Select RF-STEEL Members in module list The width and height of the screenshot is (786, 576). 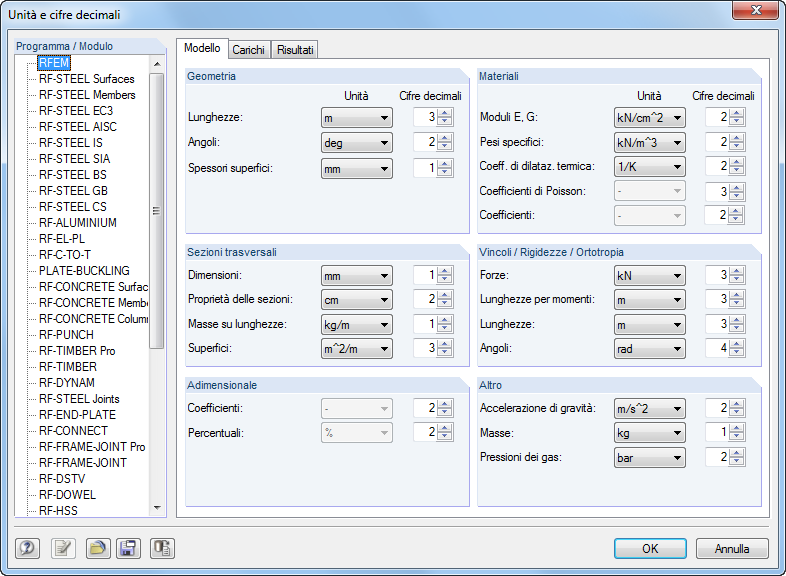point(87,95)
